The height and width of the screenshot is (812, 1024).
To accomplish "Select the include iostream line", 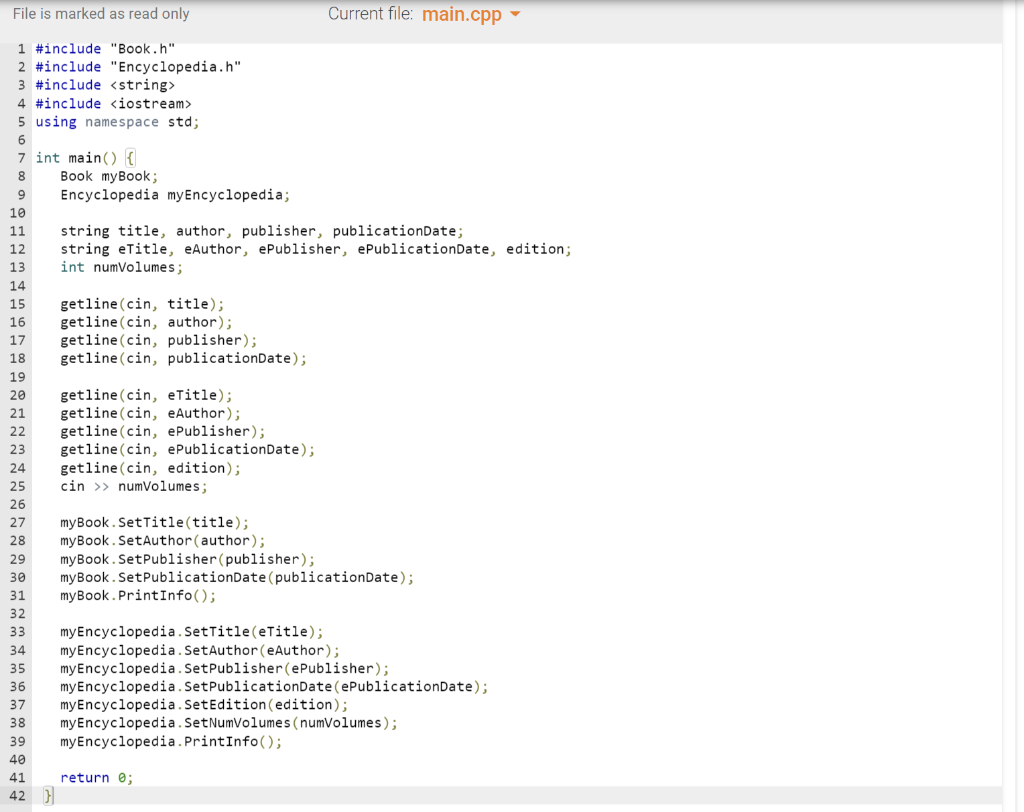I will point(110,103).
